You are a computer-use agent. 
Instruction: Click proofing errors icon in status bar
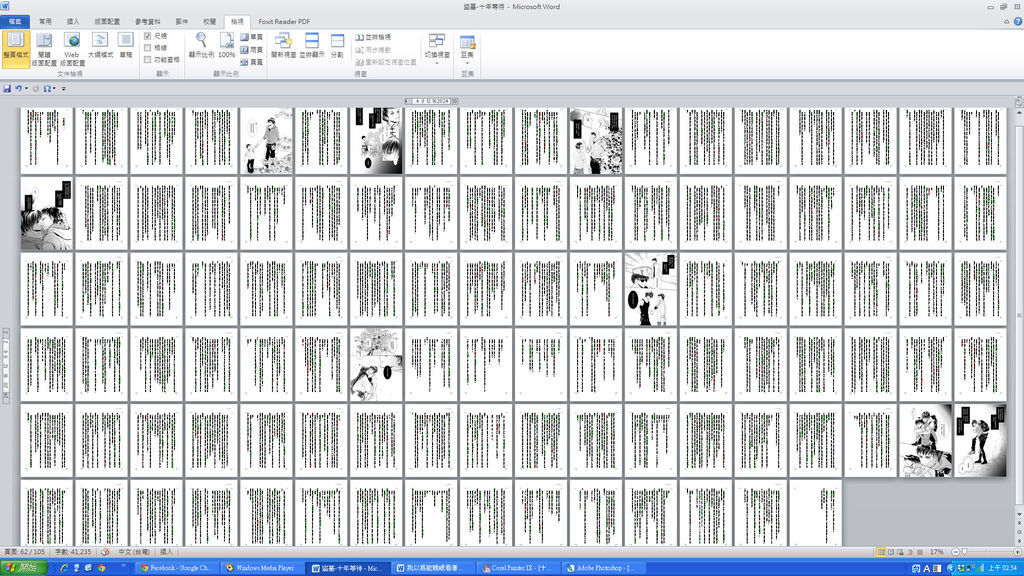click(105, 552)
